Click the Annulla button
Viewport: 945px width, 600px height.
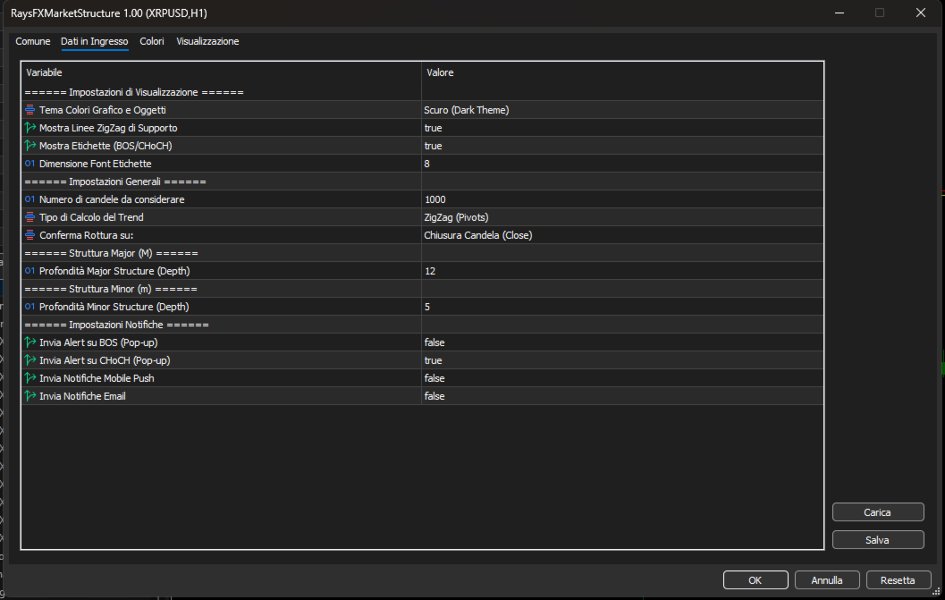coord(826,580)
